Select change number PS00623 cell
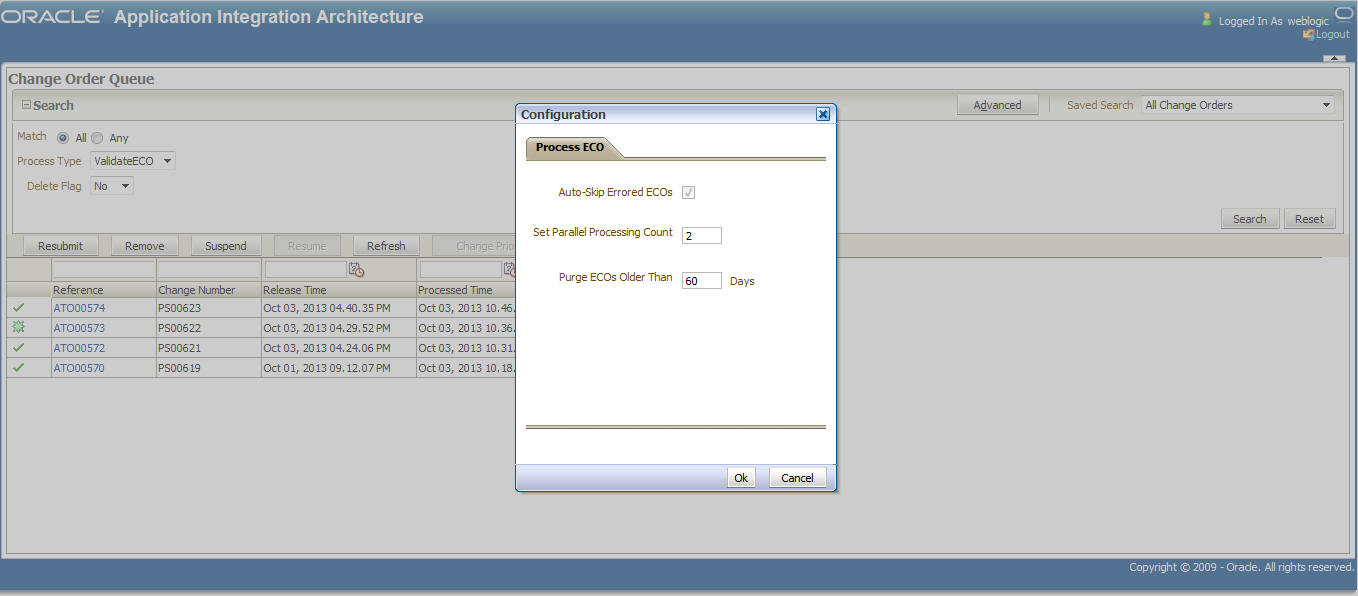This screenshot has width=1358, height=596. (208, 308)
